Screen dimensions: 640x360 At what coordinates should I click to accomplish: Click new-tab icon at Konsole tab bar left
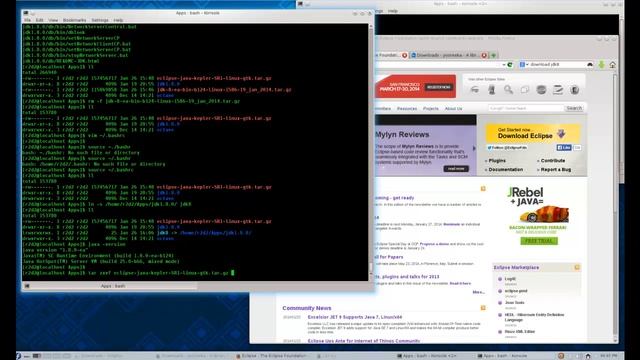click(27, 286)
